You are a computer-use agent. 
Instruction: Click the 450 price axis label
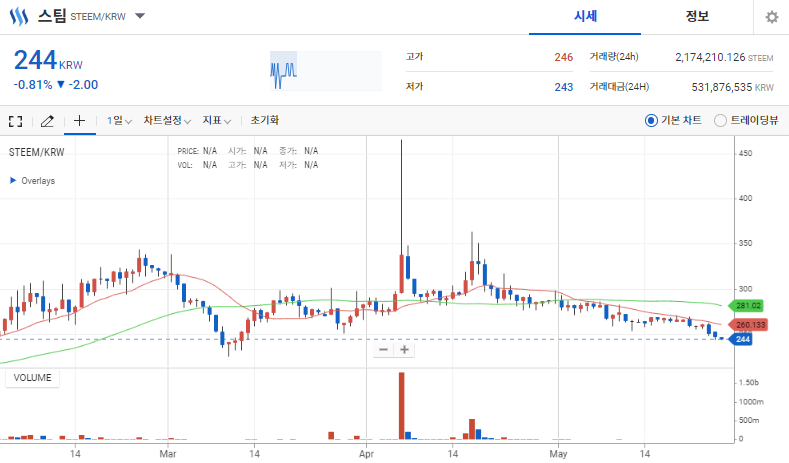[x=745, y=153]
